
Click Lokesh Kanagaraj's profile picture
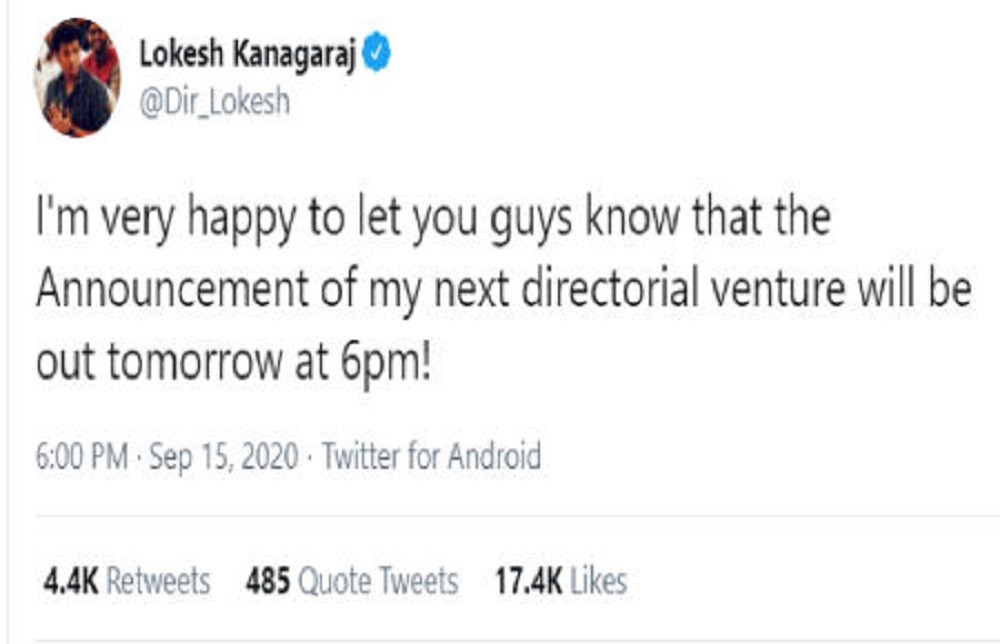pos(78,77)
